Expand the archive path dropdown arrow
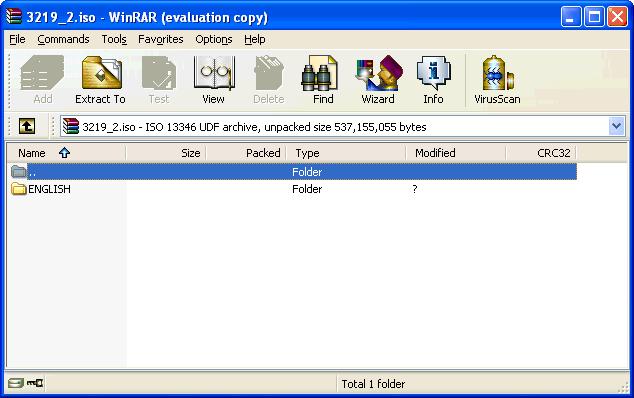The width and height of the screenshot is (634, 398). [616, 127]
